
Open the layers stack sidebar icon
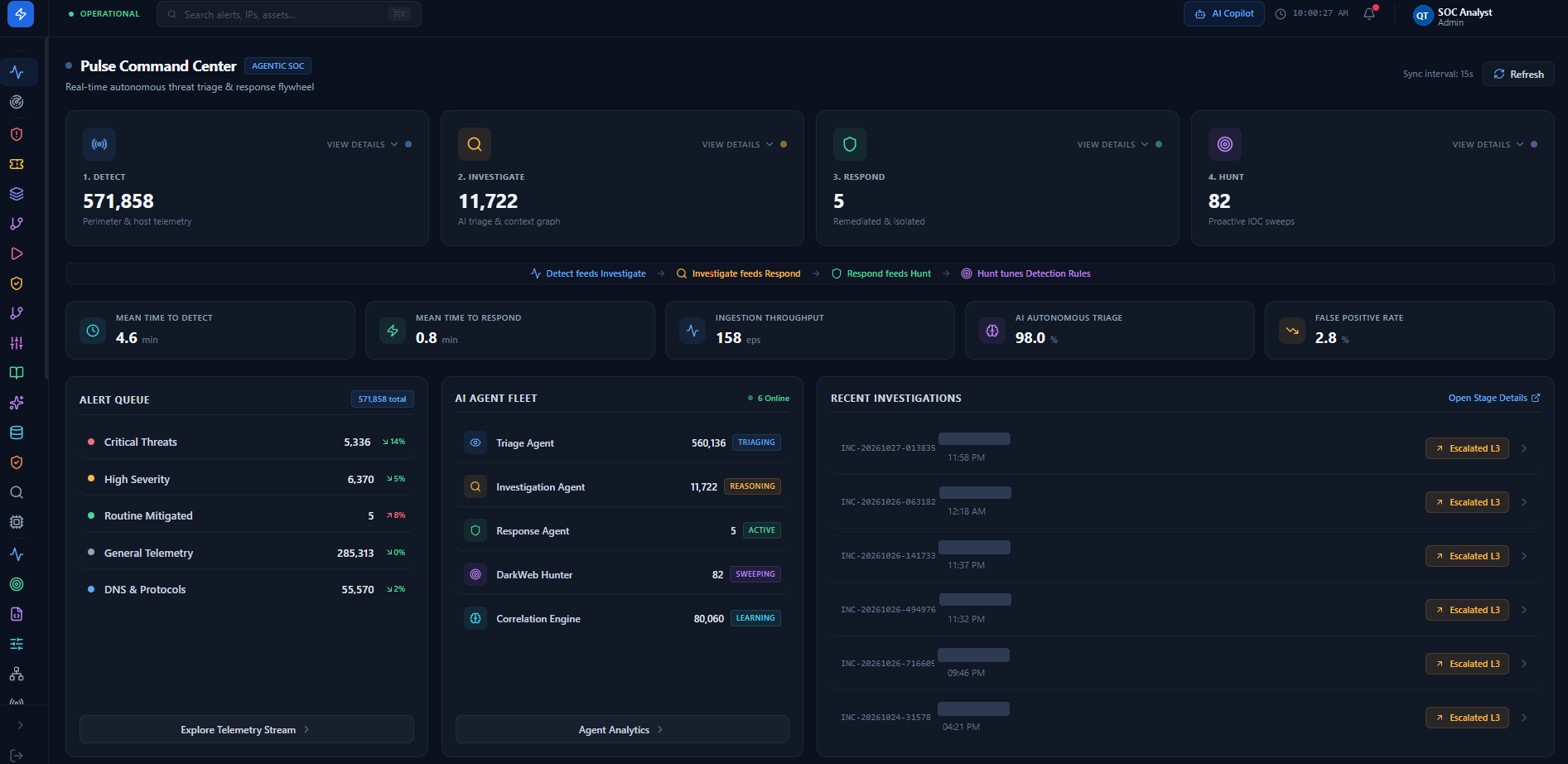pyautogui.click(x=17, y=194)
